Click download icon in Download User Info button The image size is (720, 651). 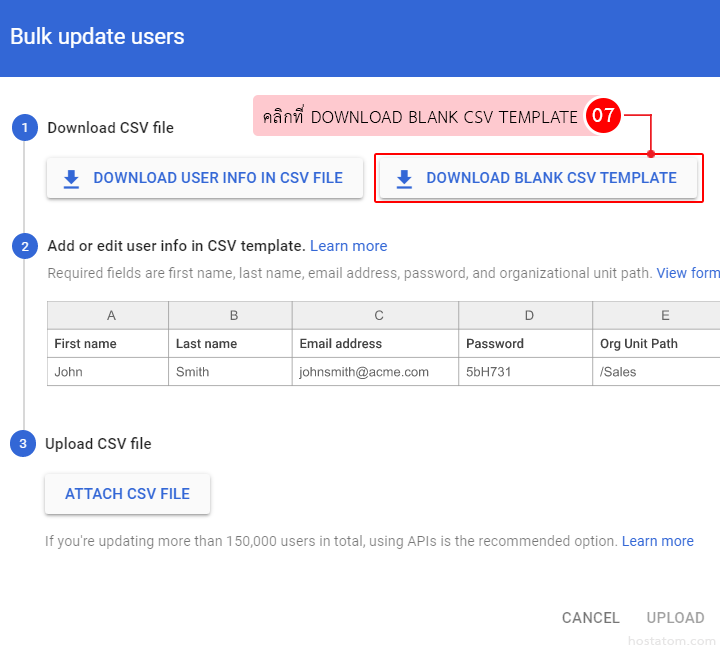tap(71, 179)
